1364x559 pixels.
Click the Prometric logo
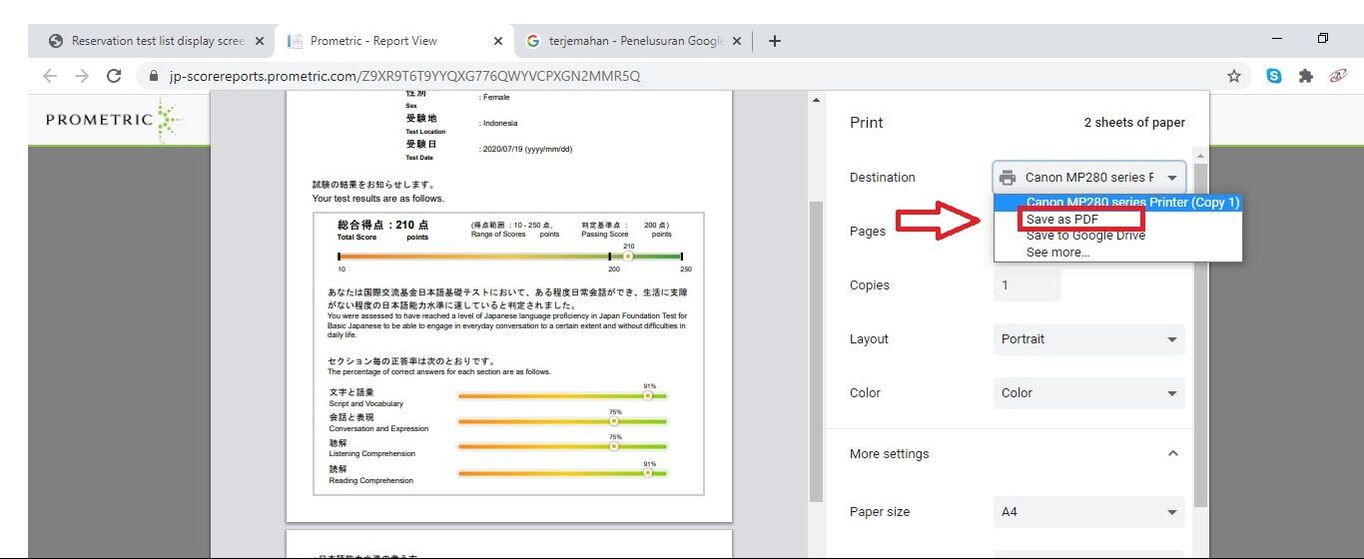pyautogui.click(x=114, y=120)
